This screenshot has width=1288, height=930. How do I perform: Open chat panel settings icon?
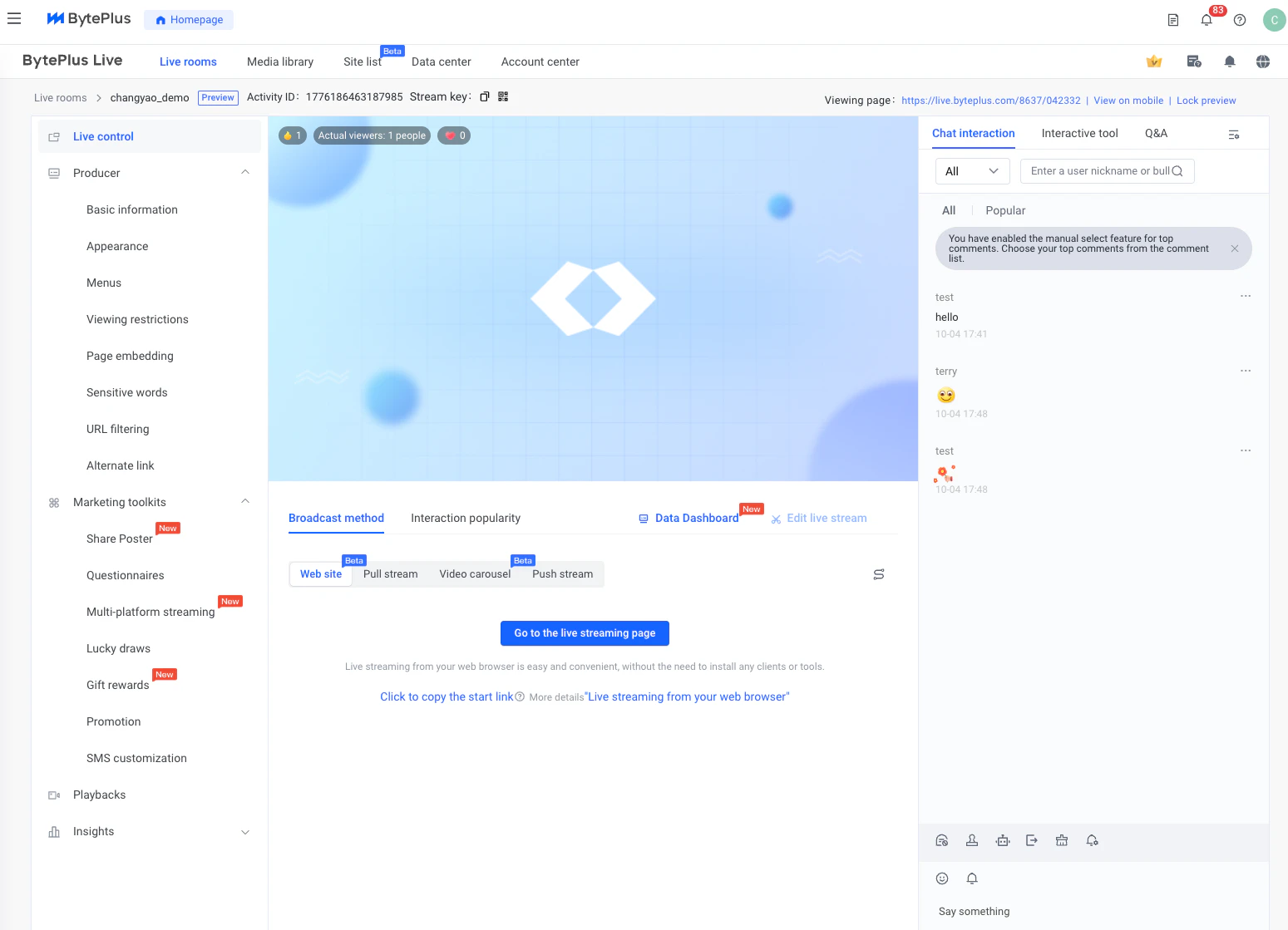(x=1234, y=134)
